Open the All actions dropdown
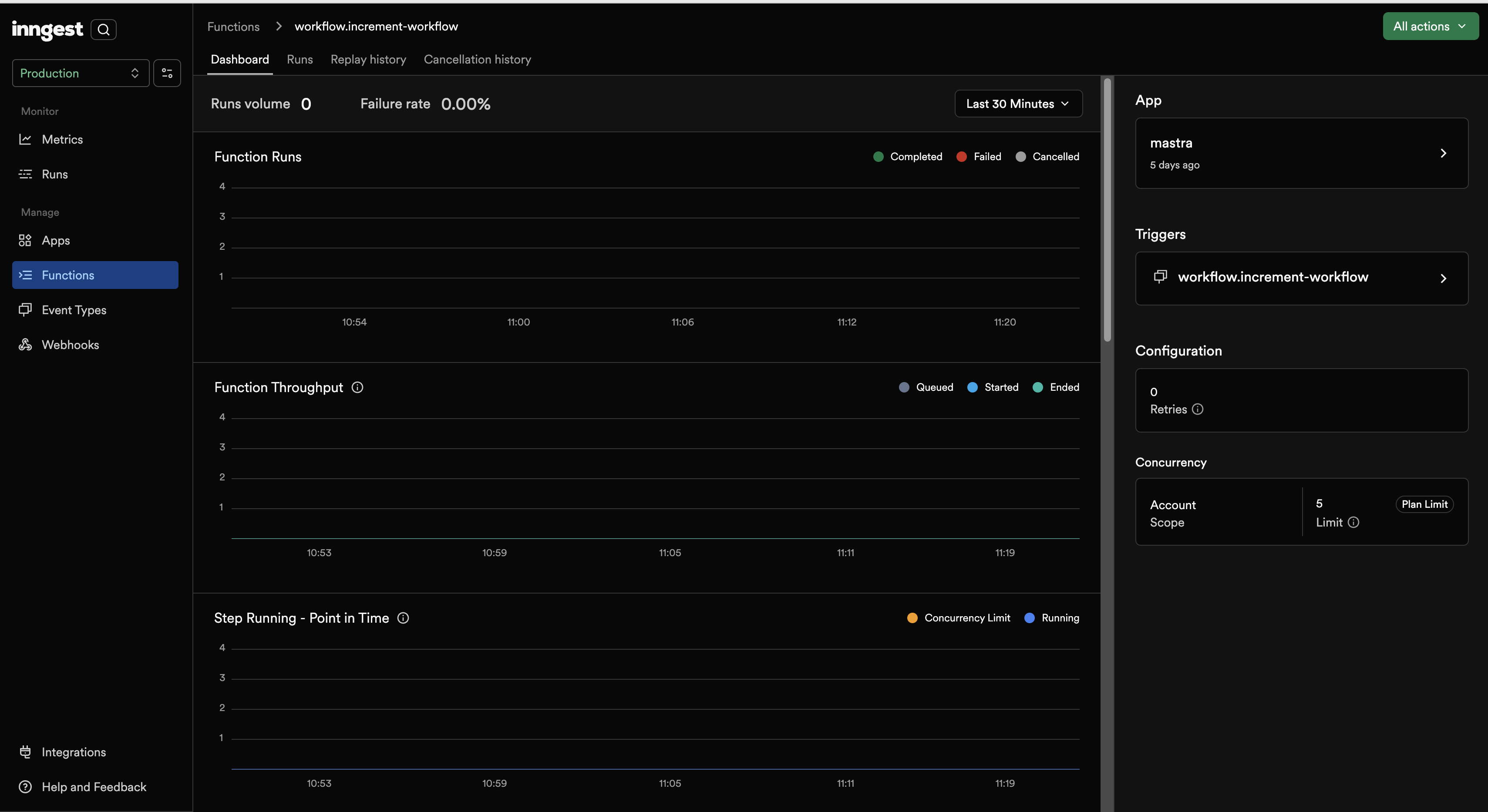Viewport: 1488px width, 812px height. pos(1430,26)
